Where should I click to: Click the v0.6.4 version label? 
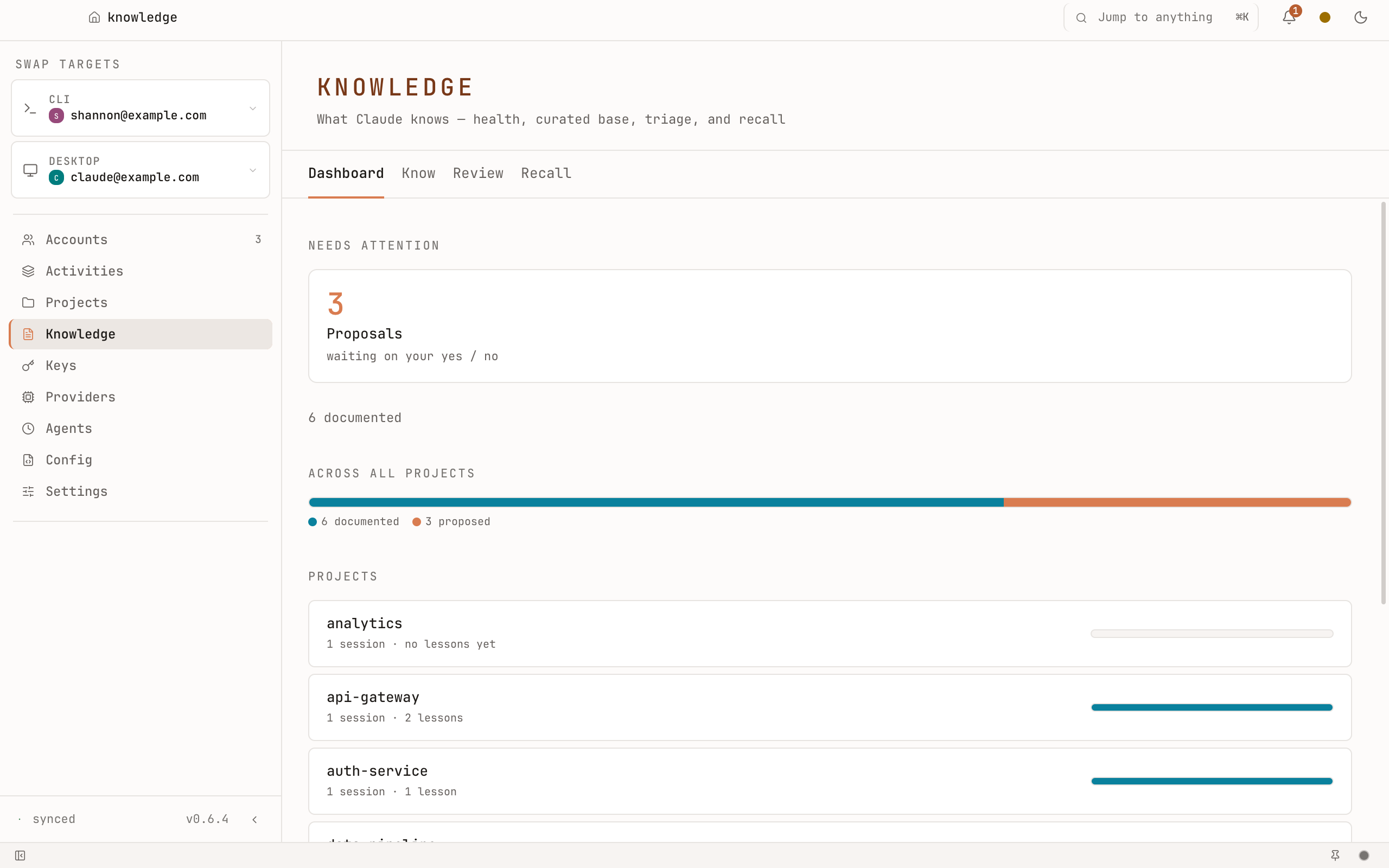coord(207,819)
